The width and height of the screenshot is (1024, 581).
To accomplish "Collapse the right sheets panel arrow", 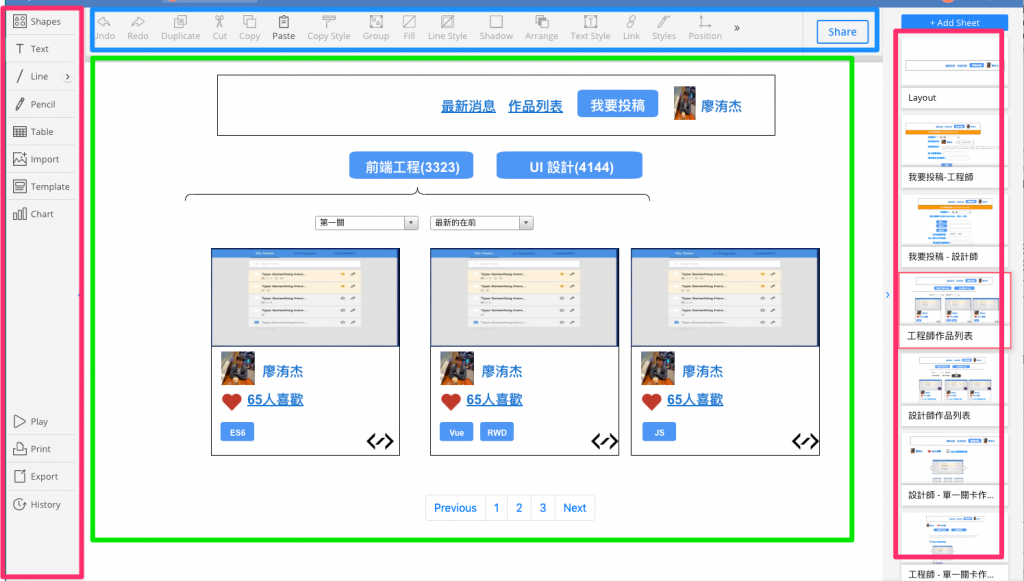I will [887, 295].
